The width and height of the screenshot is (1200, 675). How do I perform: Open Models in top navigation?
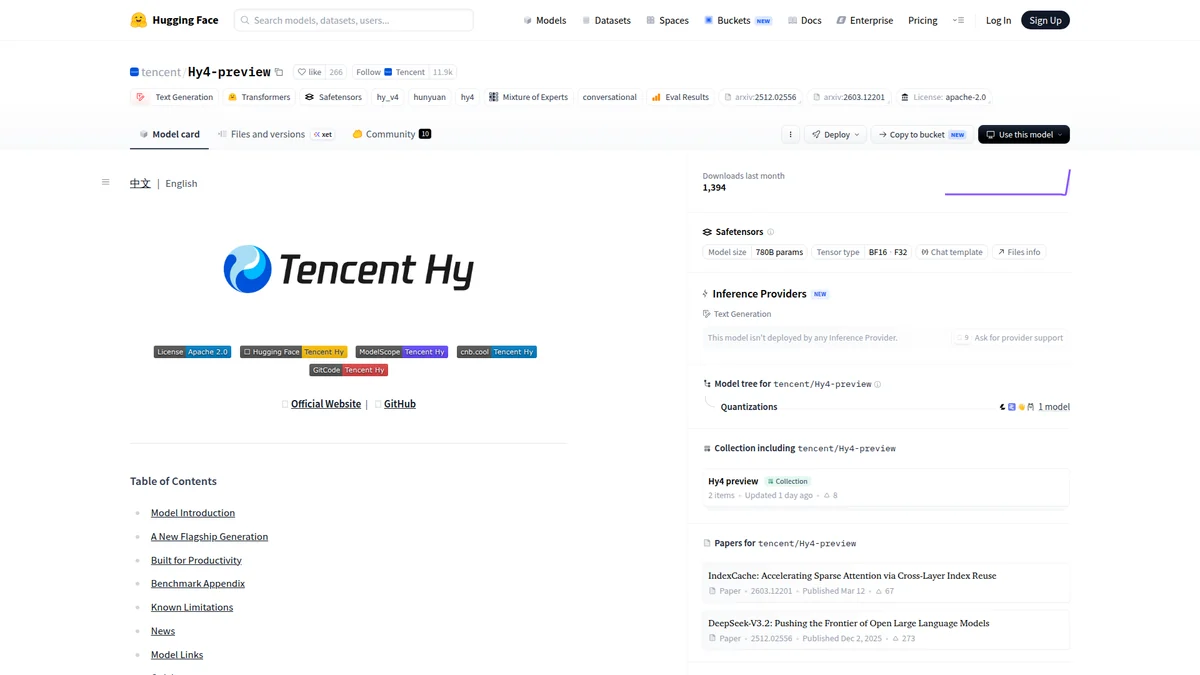(x=545, y=20)
